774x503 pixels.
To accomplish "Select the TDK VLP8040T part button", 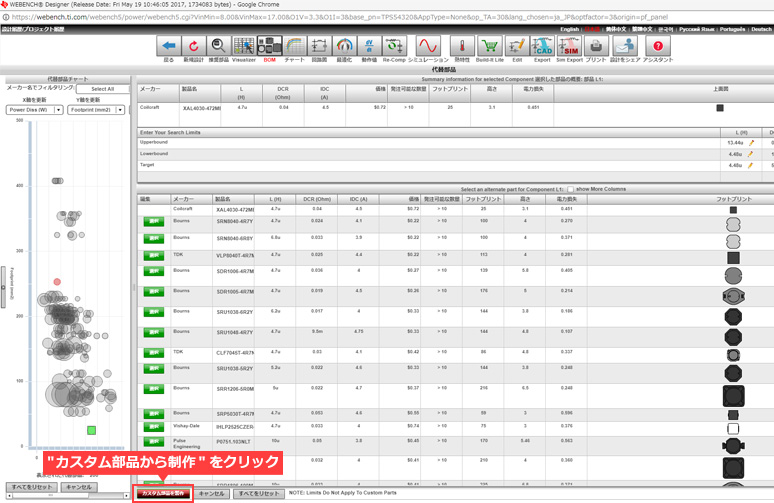I will pyautogui.click(x=154, y=256).
